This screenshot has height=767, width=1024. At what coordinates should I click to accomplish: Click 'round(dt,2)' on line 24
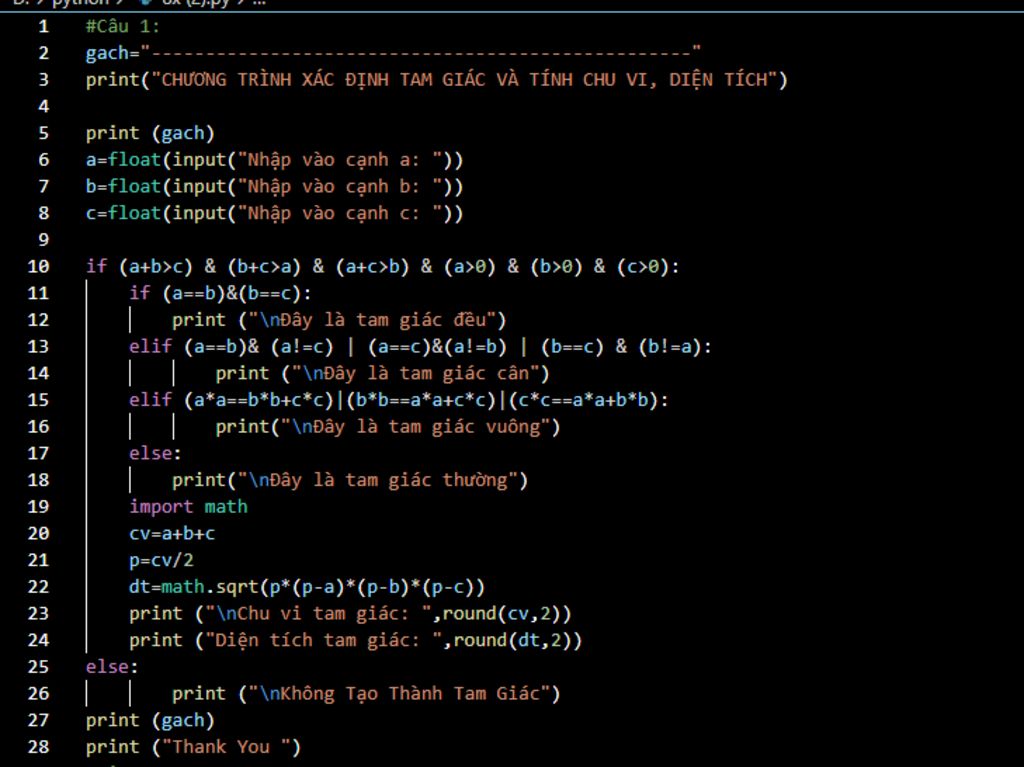point(513,640)
